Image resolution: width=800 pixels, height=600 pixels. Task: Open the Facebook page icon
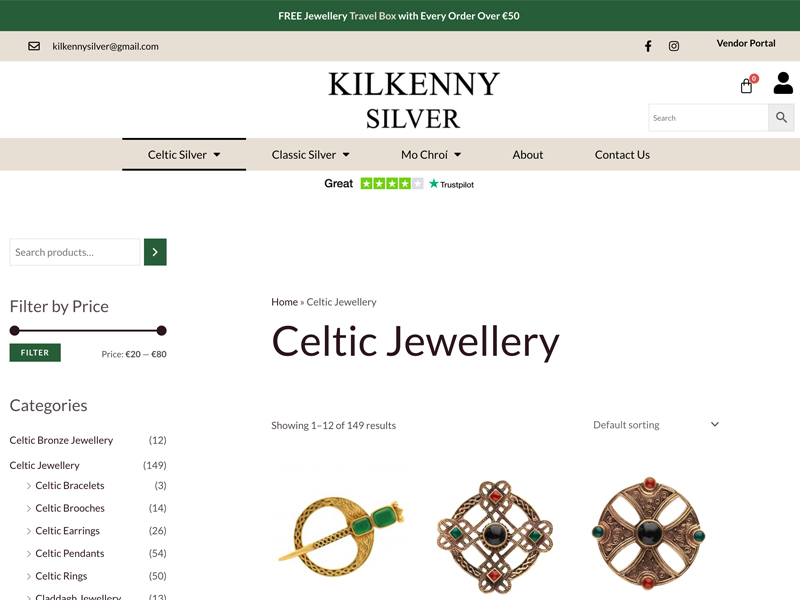tap(648, 46)
